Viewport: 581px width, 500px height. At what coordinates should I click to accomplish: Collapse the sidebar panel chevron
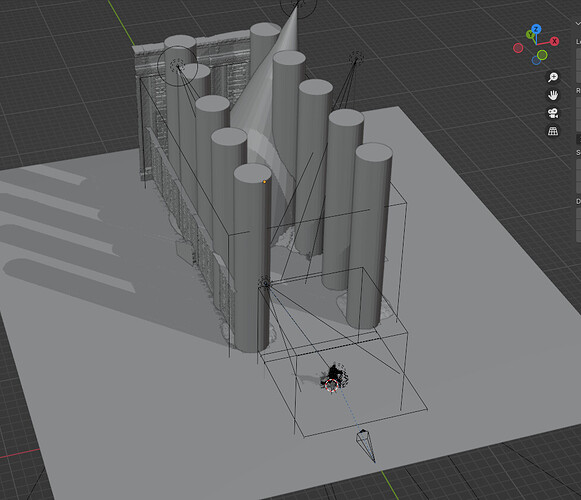(x=577, y=23)
